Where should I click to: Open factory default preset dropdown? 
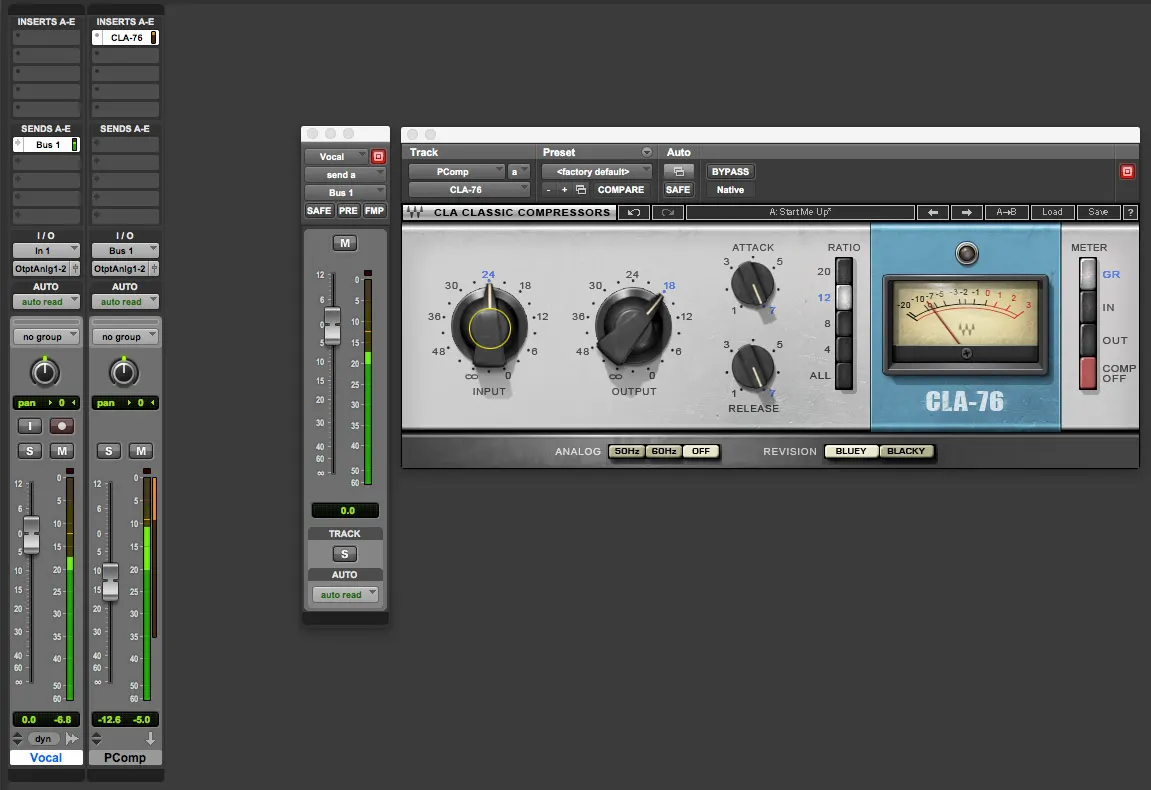(597, 171)
